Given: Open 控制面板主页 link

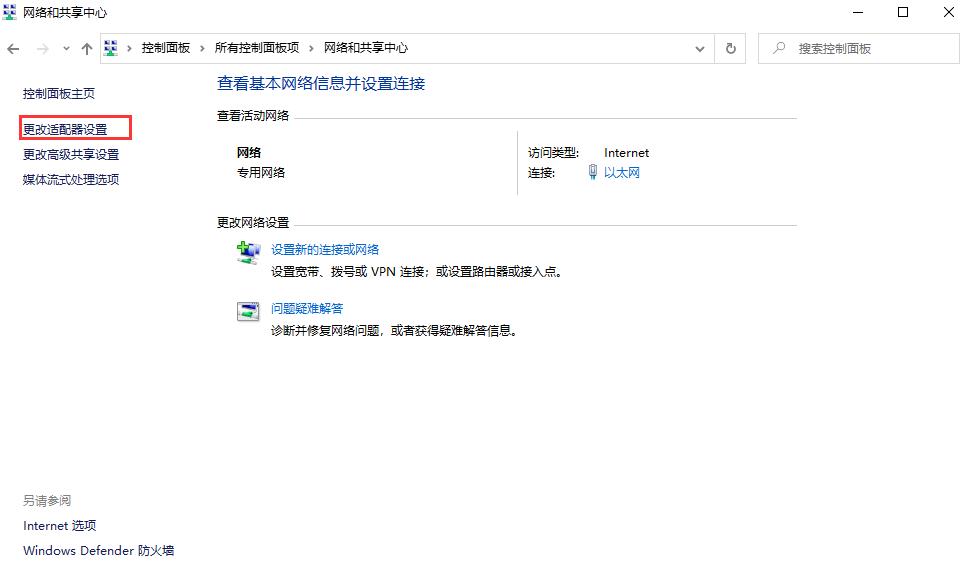Looking at the screenshot, I should click(59, 94).
